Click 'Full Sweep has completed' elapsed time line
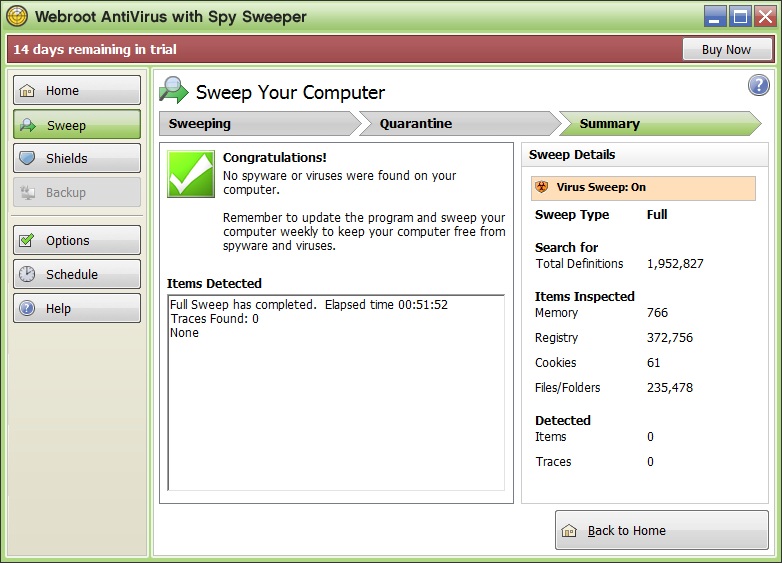 click(309, 305)
